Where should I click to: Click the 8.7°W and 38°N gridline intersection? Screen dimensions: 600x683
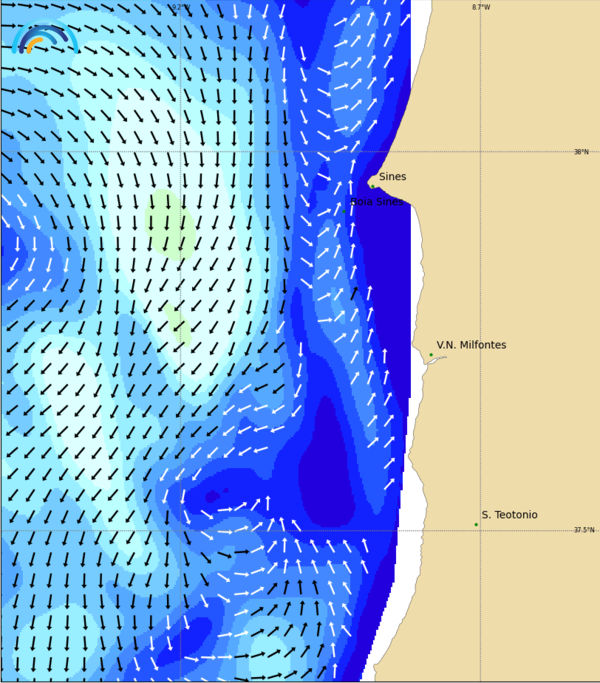480,152
